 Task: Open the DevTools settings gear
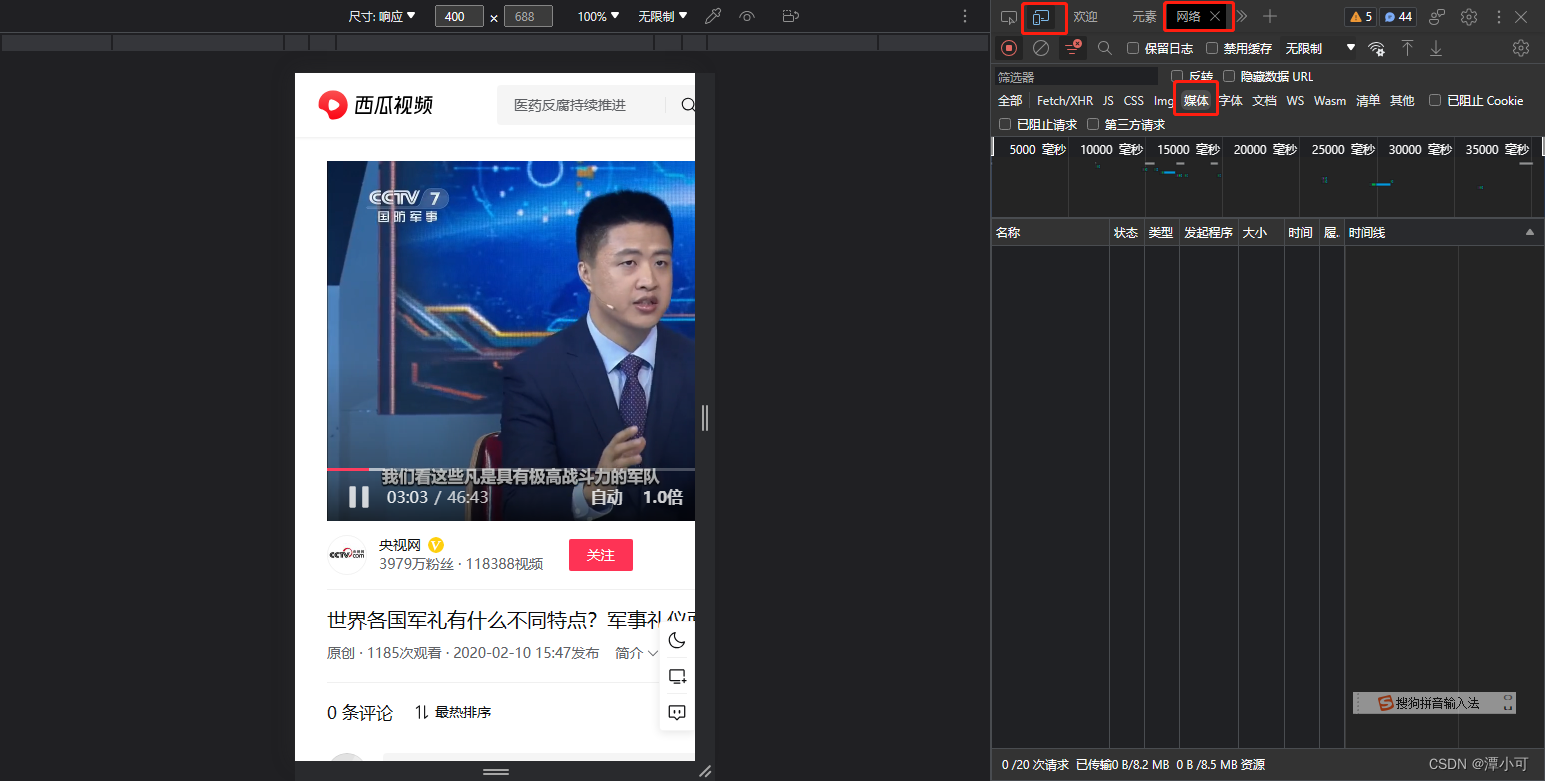click(1469, 16)
